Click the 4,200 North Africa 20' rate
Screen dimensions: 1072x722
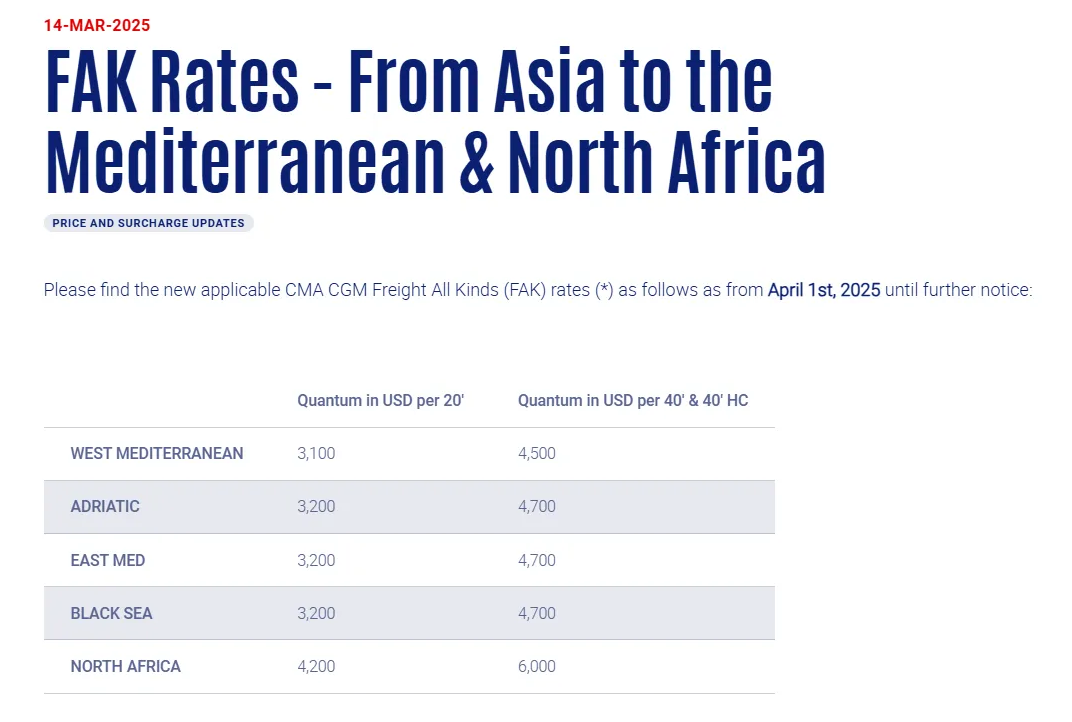pos(316,666)
